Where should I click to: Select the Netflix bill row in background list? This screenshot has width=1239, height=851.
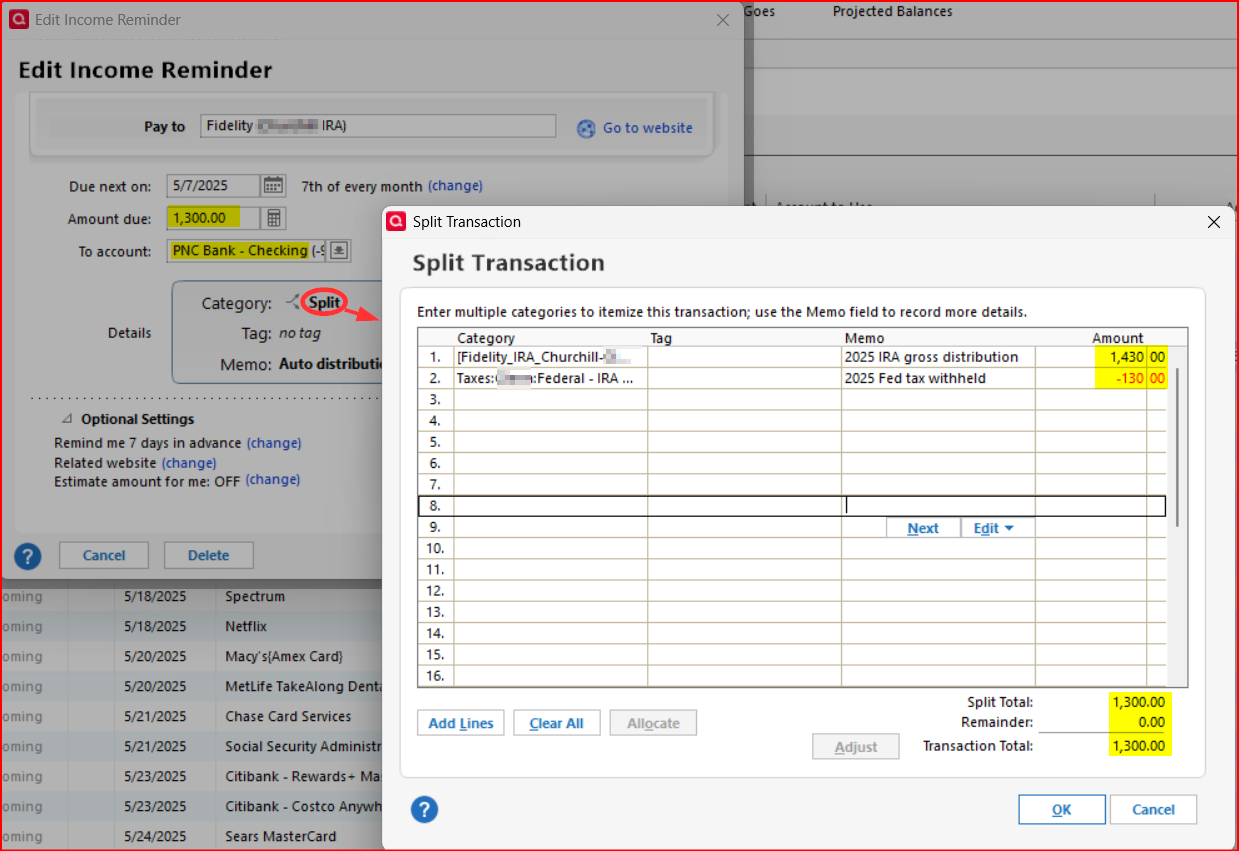click(191, 627)
